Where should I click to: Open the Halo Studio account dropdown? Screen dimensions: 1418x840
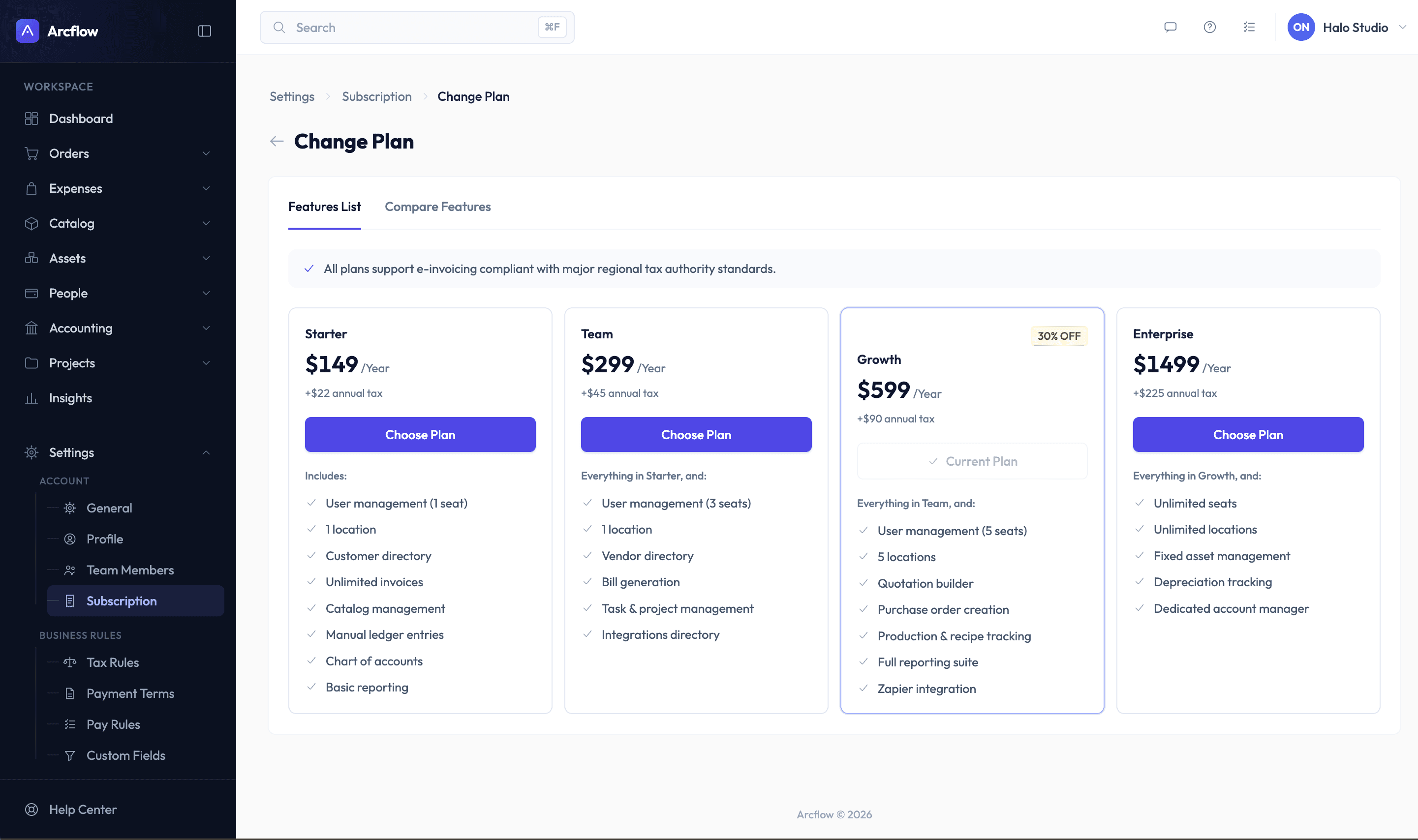[x=1347, y=27]
